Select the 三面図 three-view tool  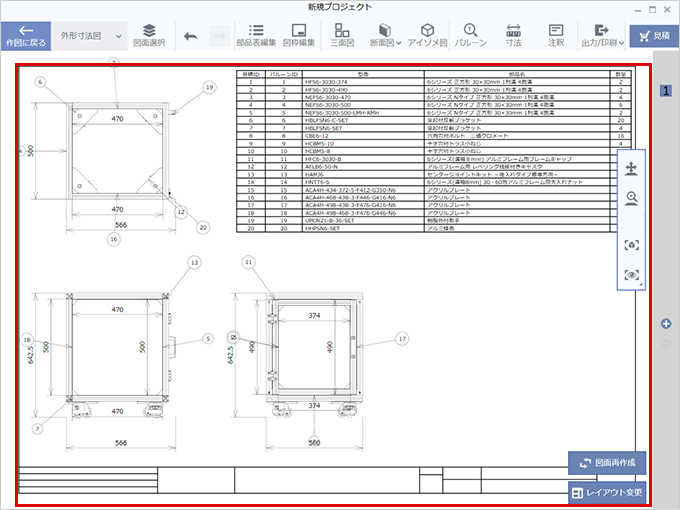pos(341,36)
